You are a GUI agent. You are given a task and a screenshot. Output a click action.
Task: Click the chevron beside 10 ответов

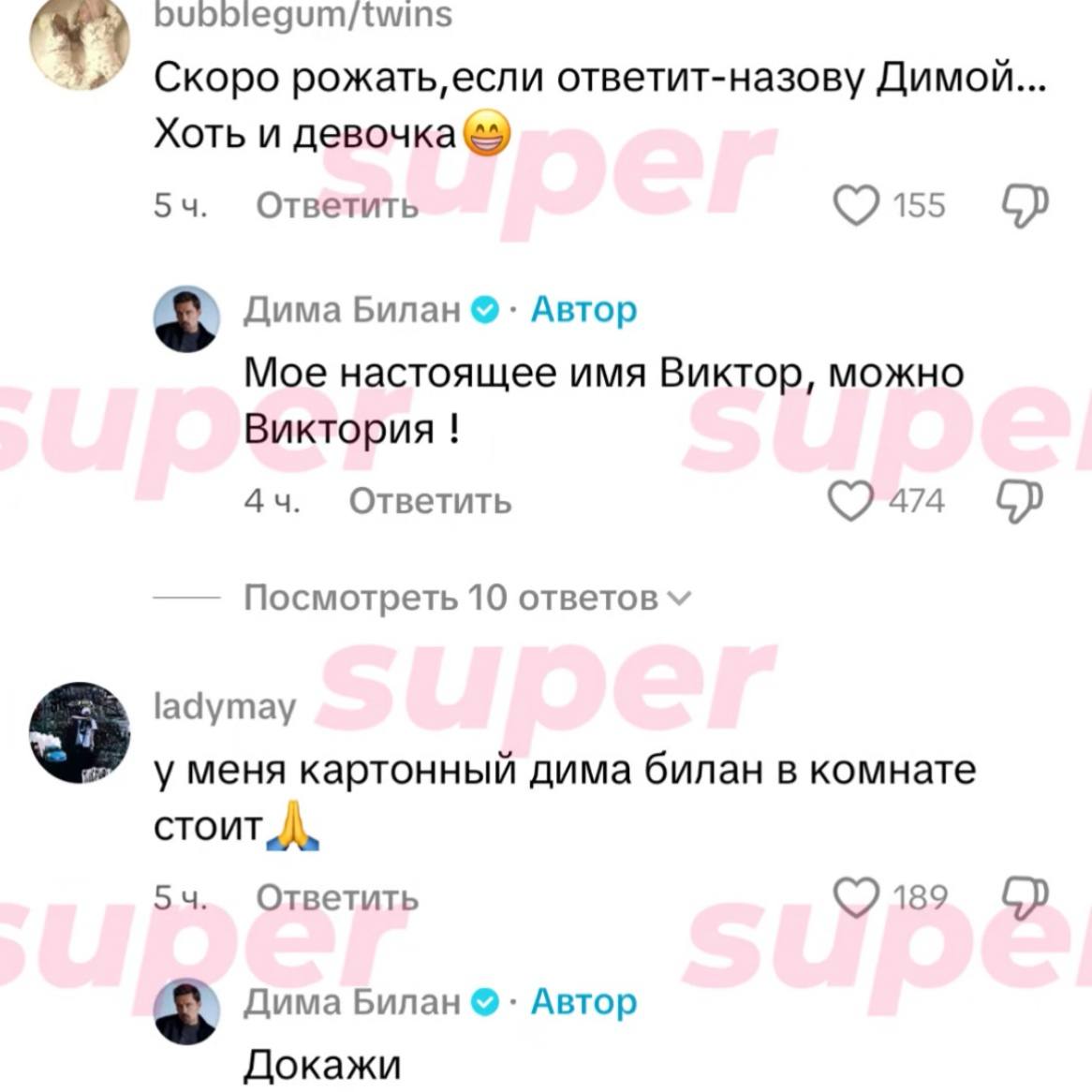point(679,598)
